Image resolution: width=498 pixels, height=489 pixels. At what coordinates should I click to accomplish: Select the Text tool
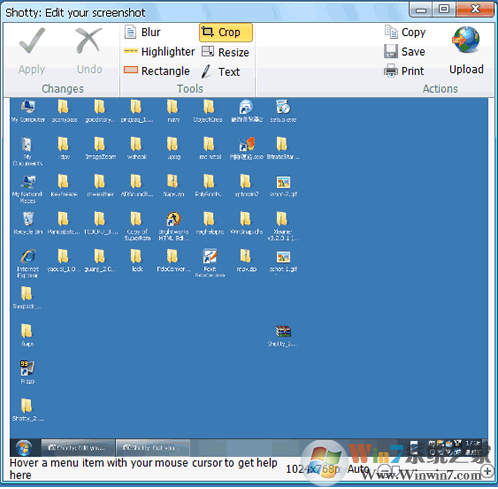coord(220,72)
